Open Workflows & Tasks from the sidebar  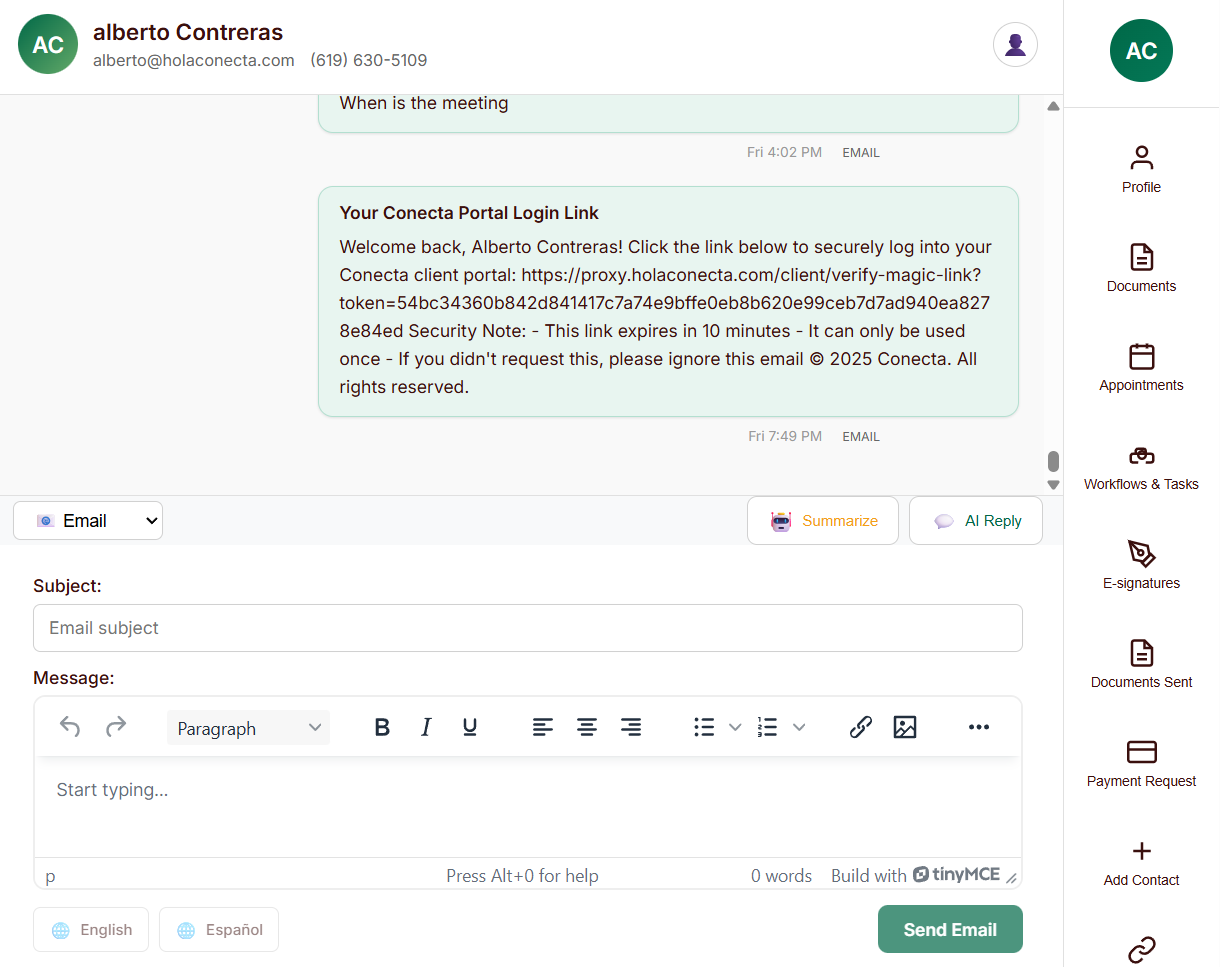1141,465
